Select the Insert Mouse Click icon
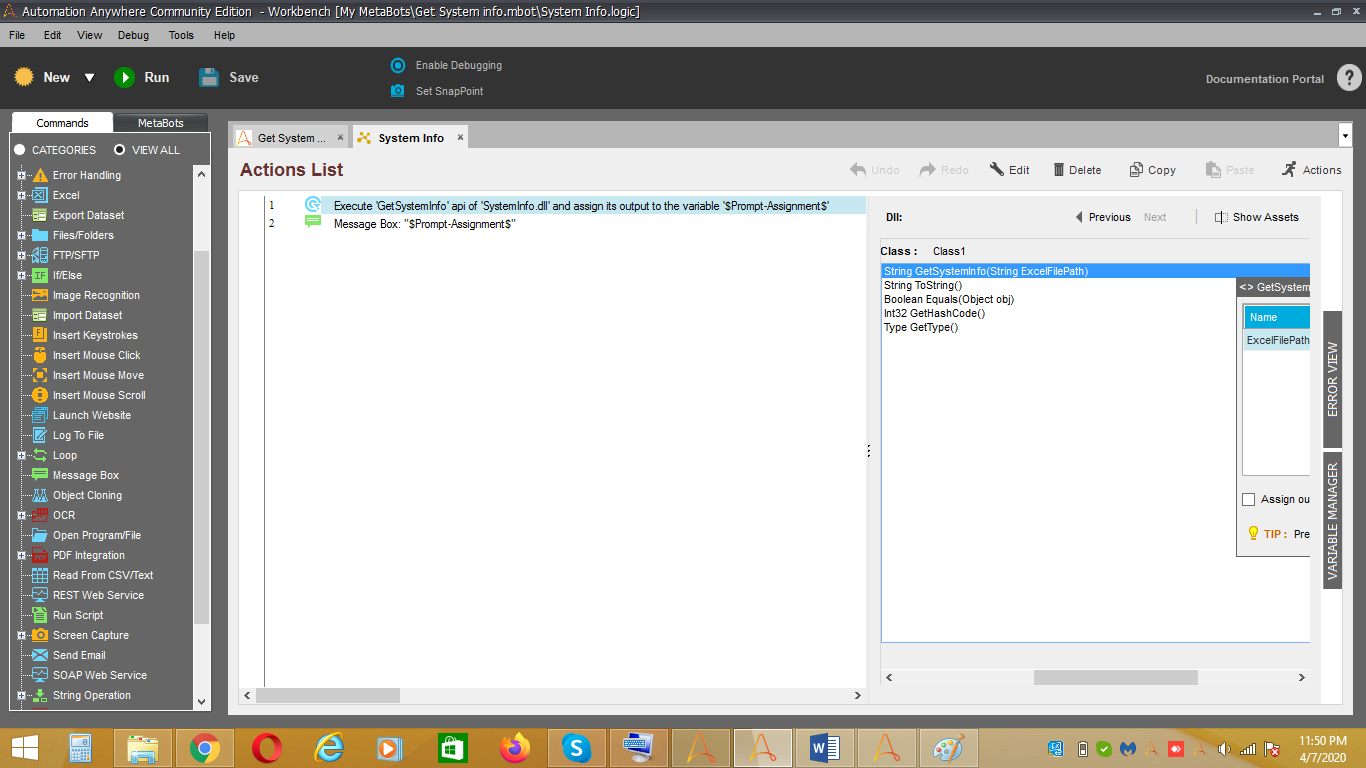Viewport: 1366px width, 768px height. 40,355
